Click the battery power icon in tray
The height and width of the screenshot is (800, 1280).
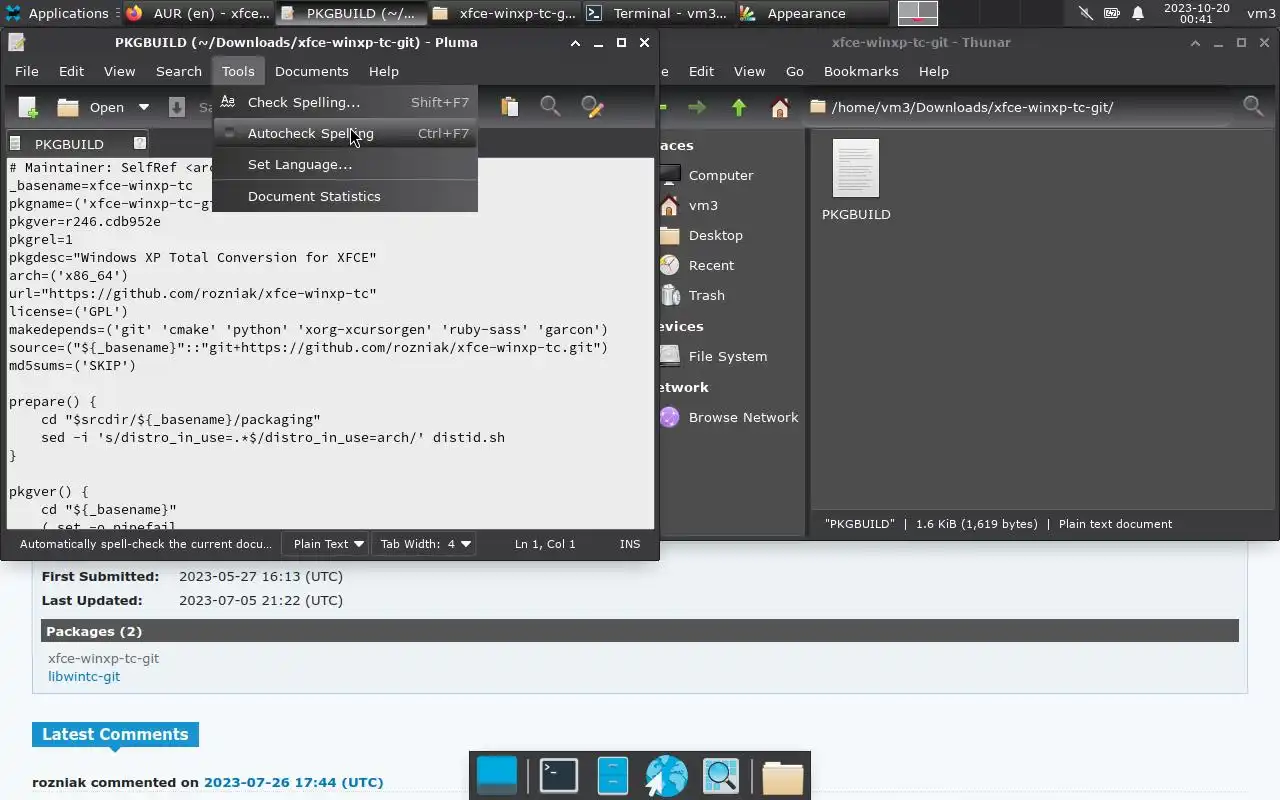tap(1111, 13)
